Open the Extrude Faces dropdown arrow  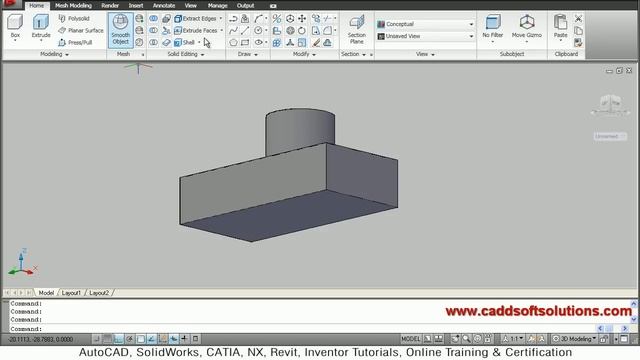(x=222, y=30)
